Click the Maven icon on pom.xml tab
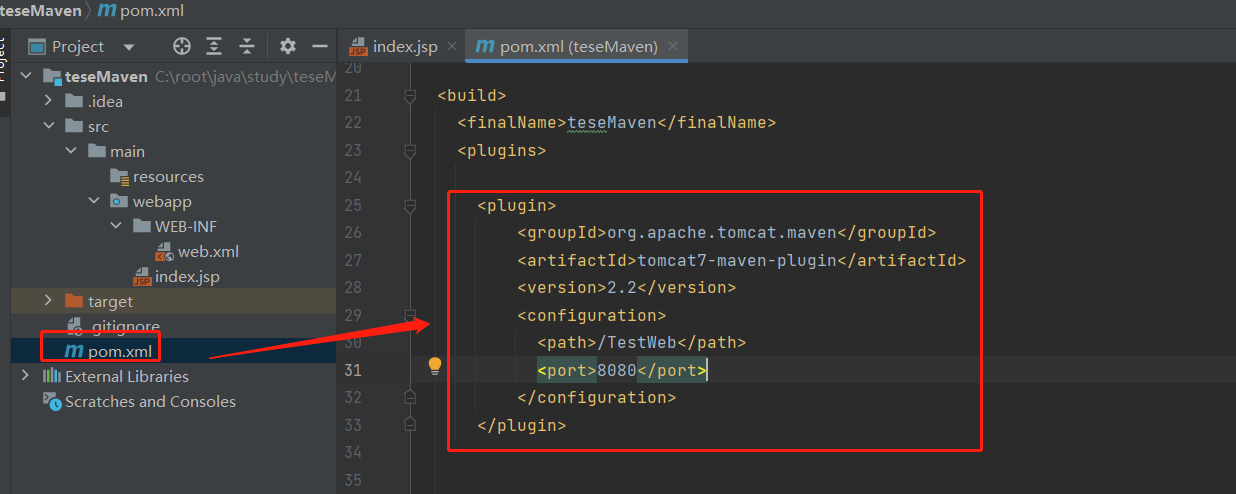This screenshot has width=1236, height=494. [x=484, y=46]
